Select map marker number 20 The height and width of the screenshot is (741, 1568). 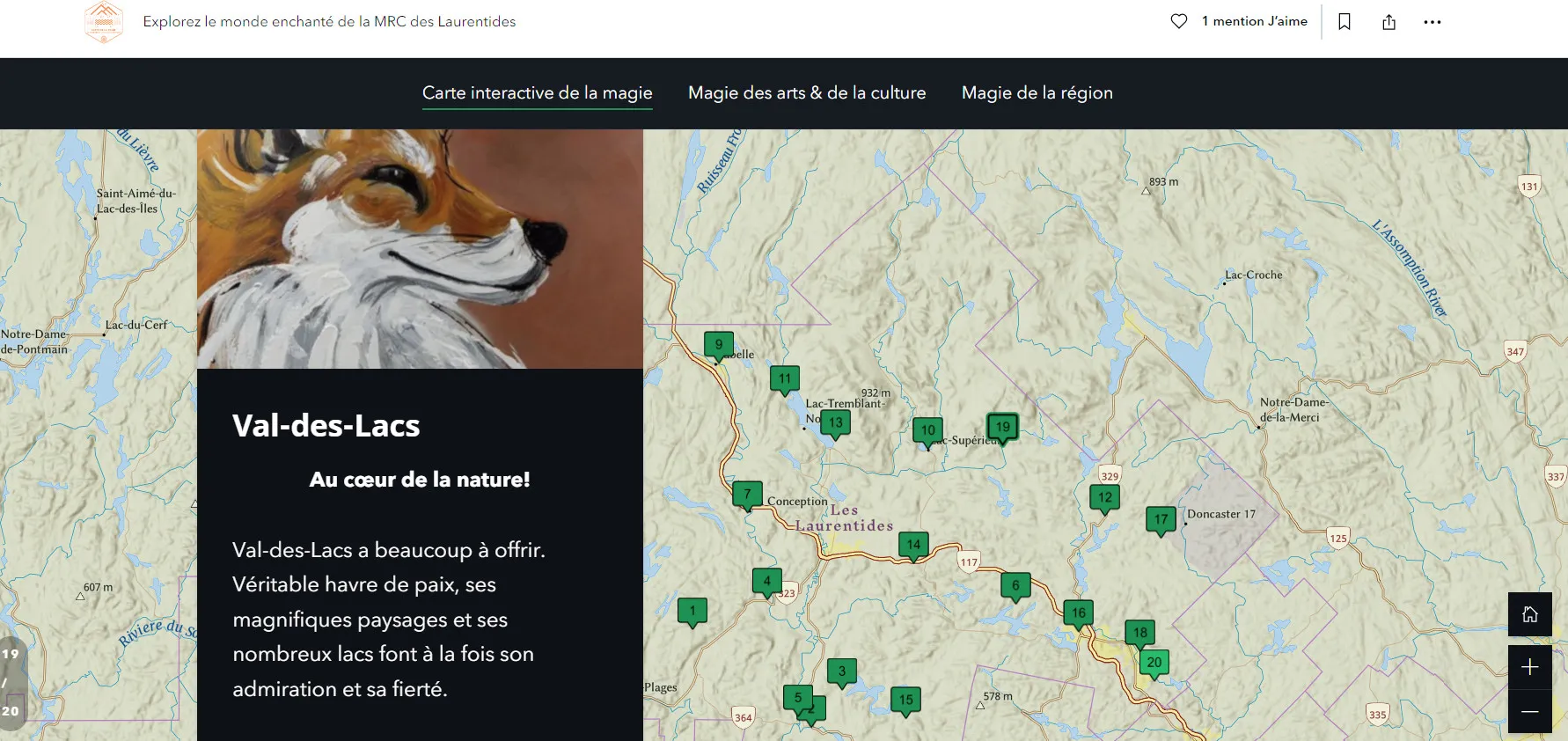(1154, 662)
